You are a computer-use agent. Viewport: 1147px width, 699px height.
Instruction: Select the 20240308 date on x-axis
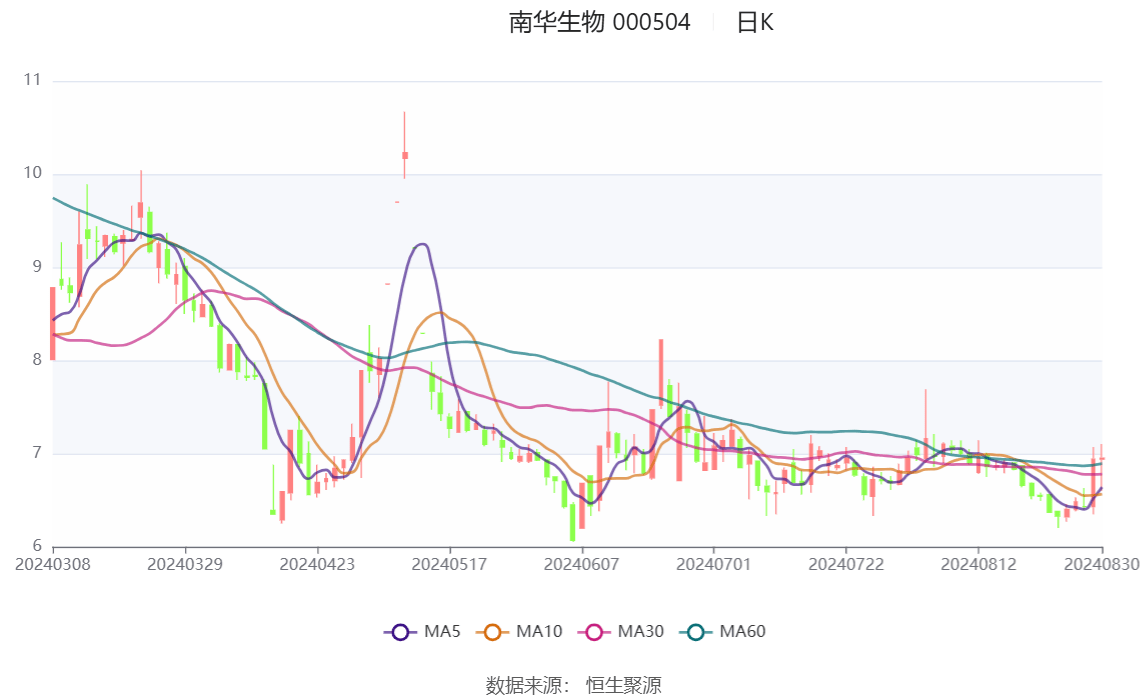[53, 565]
